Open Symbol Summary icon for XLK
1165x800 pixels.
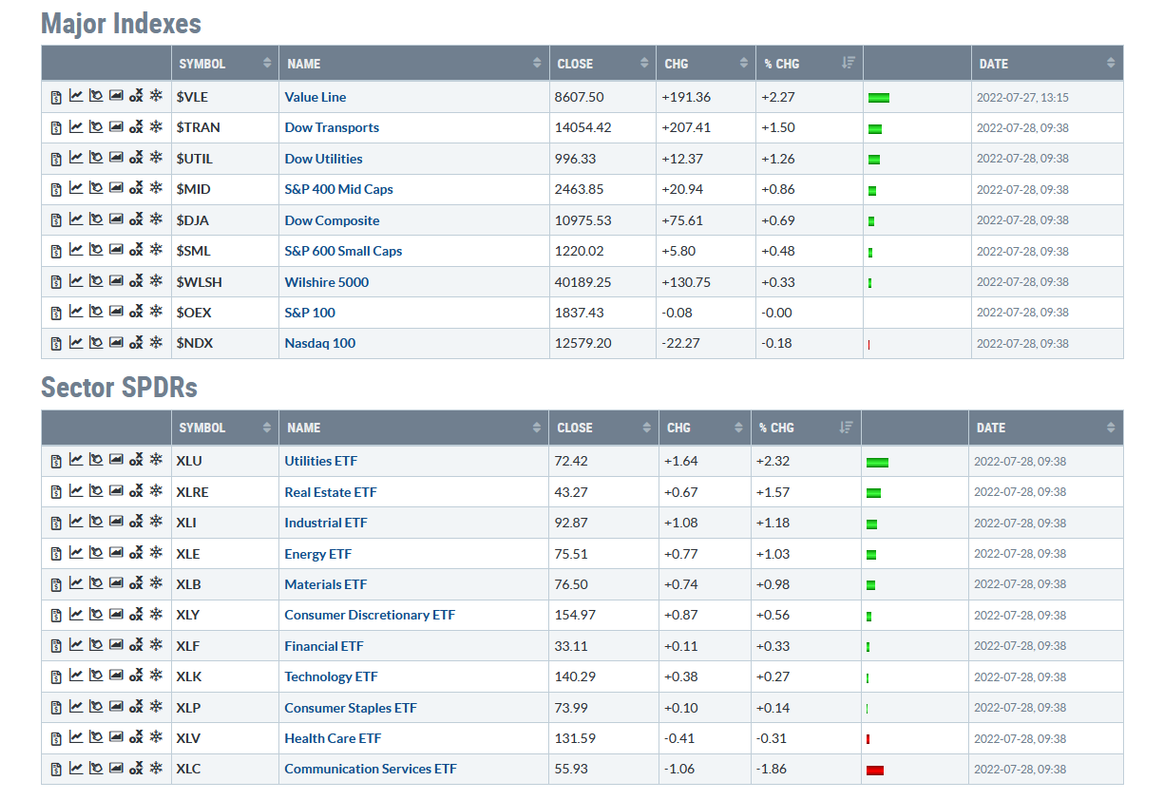coord(56,677)
